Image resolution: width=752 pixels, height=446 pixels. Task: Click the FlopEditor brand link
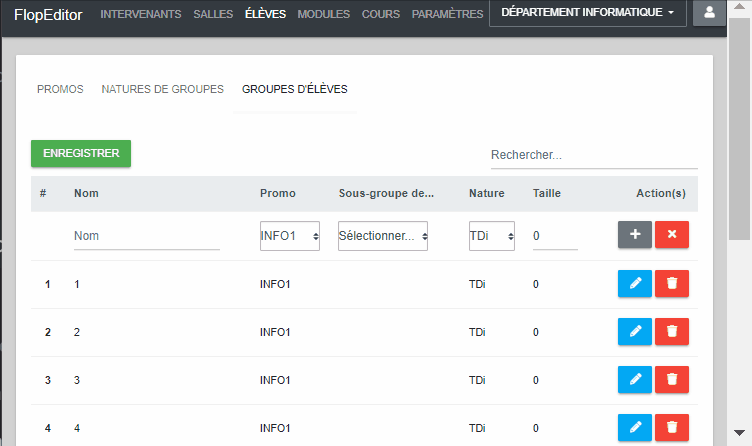point(48,15)
